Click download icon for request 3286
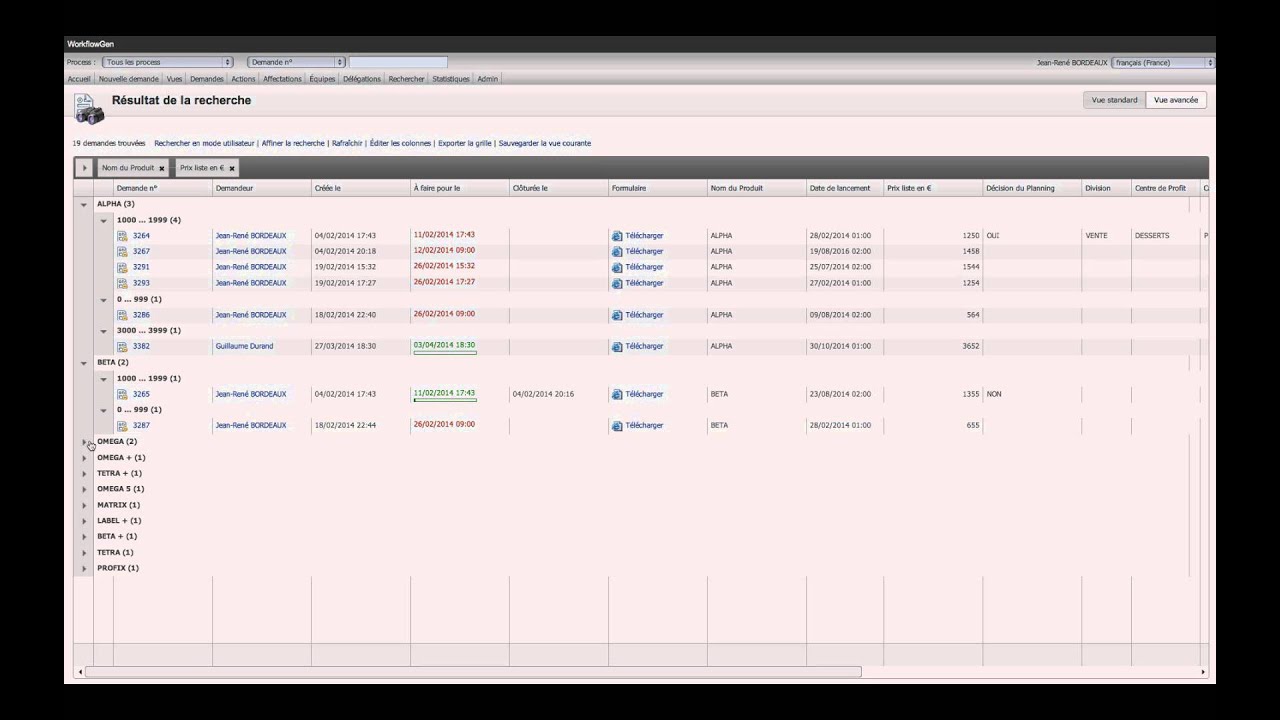The height and width of the screenshot is (720, 1280). coord(617,315)
